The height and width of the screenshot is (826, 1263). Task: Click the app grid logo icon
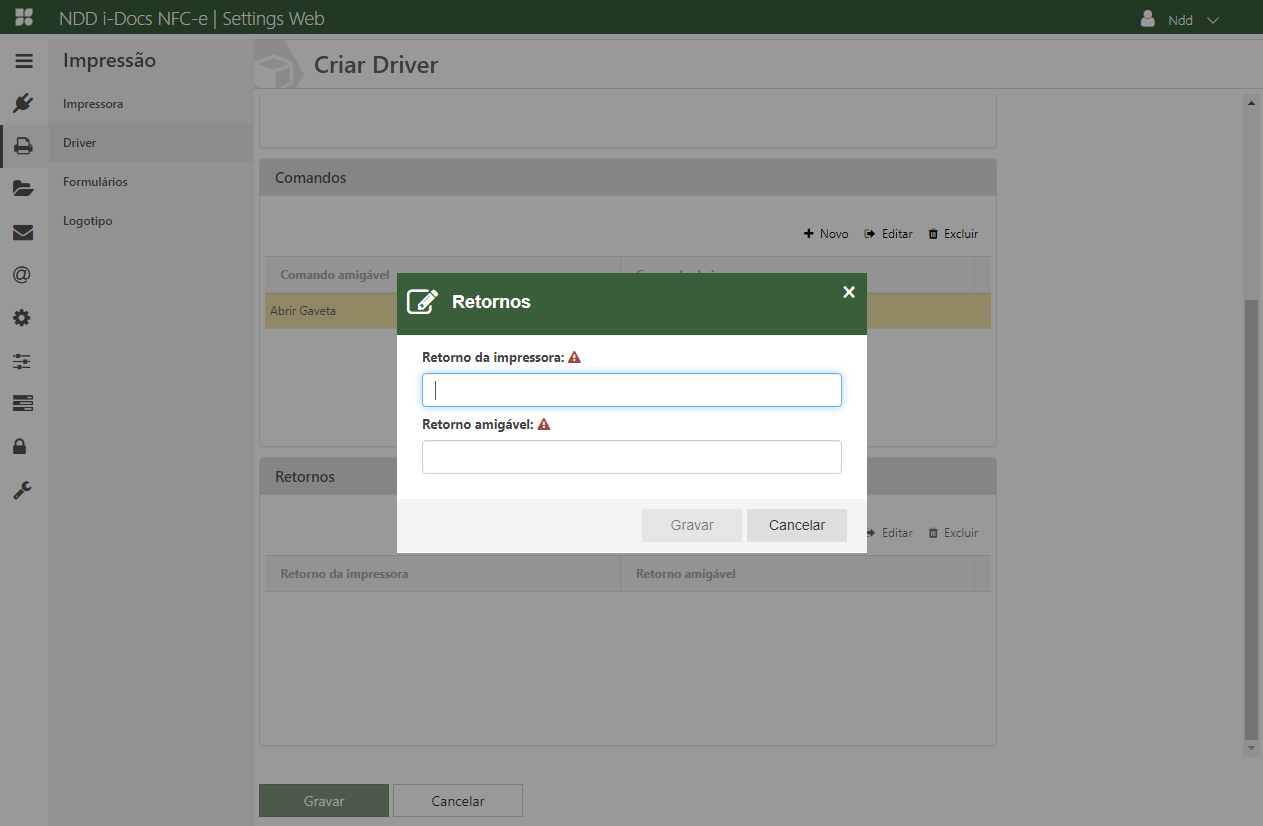(24, 18)
